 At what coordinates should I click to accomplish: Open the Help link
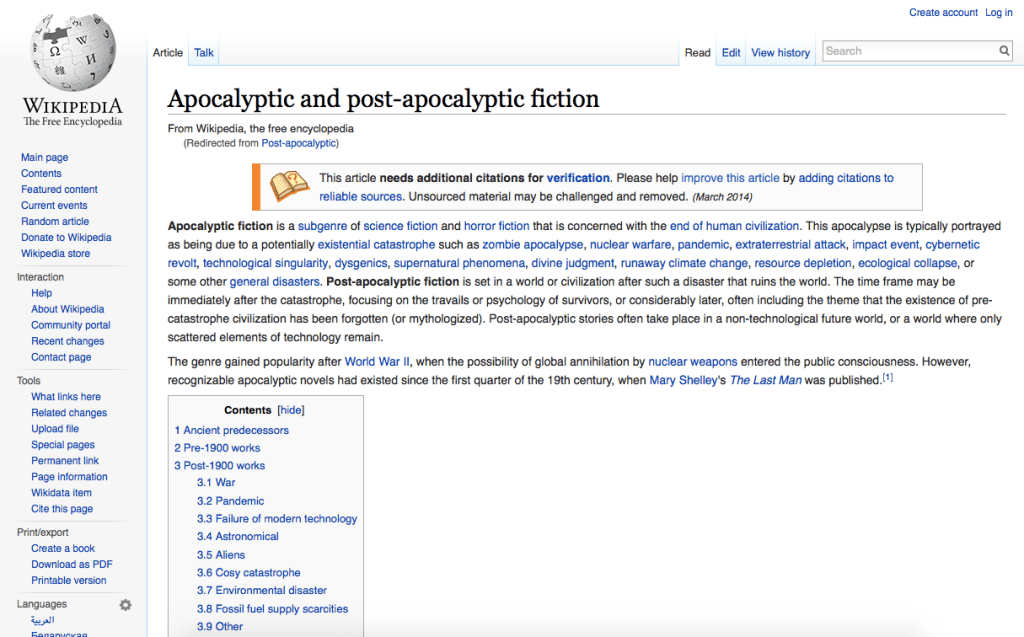42,293
